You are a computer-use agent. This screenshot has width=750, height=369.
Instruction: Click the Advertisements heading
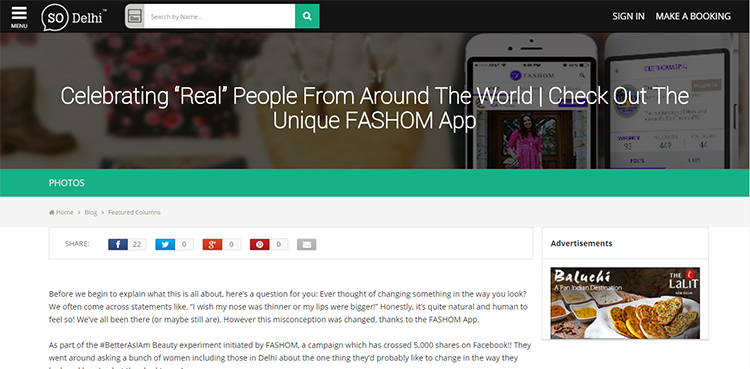coord(581,243)
